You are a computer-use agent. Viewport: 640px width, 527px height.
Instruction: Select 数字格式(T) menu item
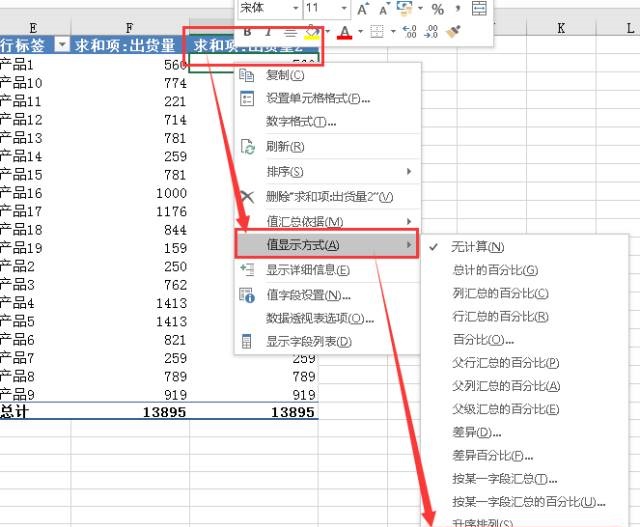point(327,121)
